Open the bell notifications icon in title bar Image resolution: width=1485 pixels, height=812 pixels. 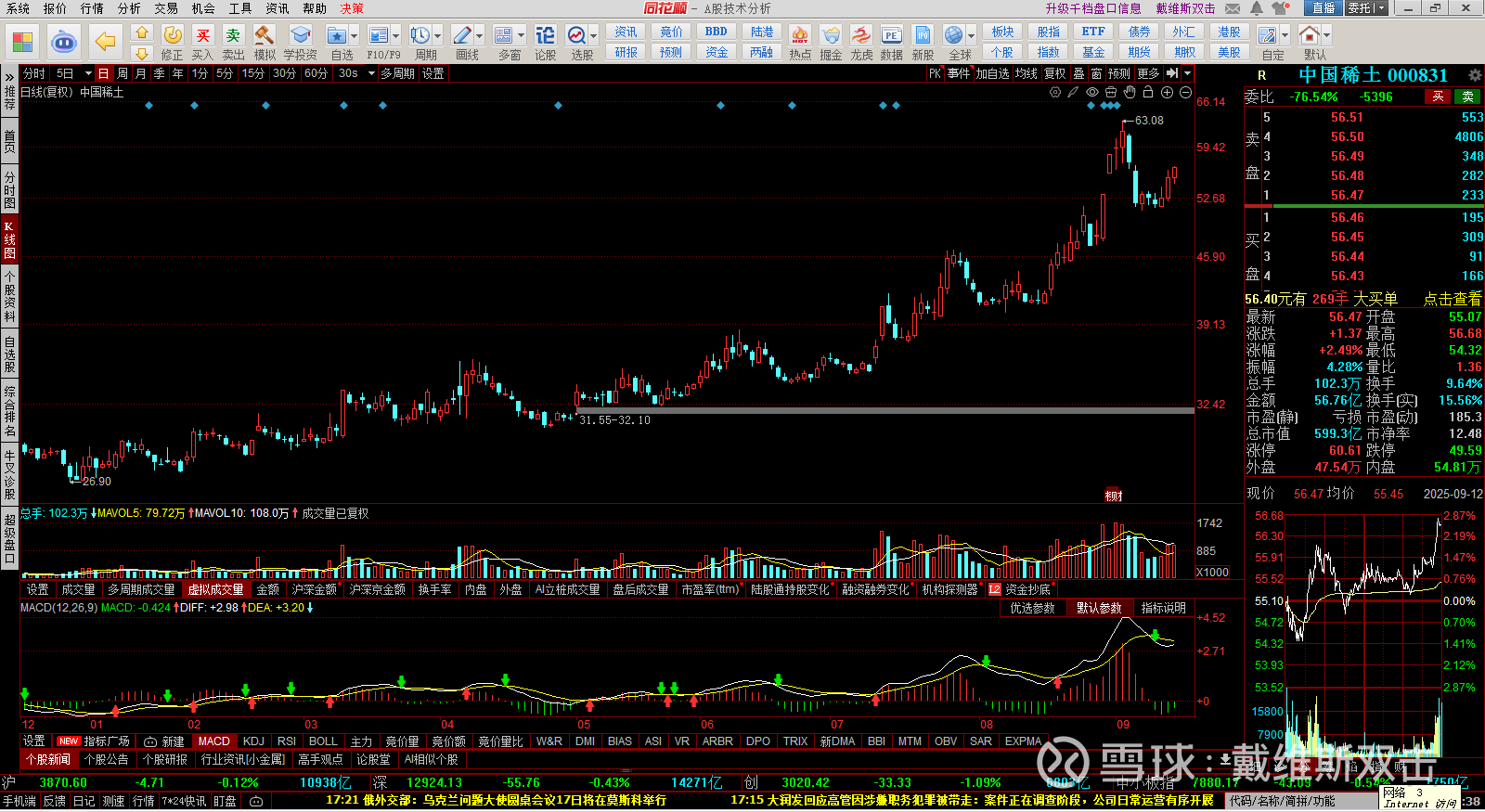[x=1257, y=8]
